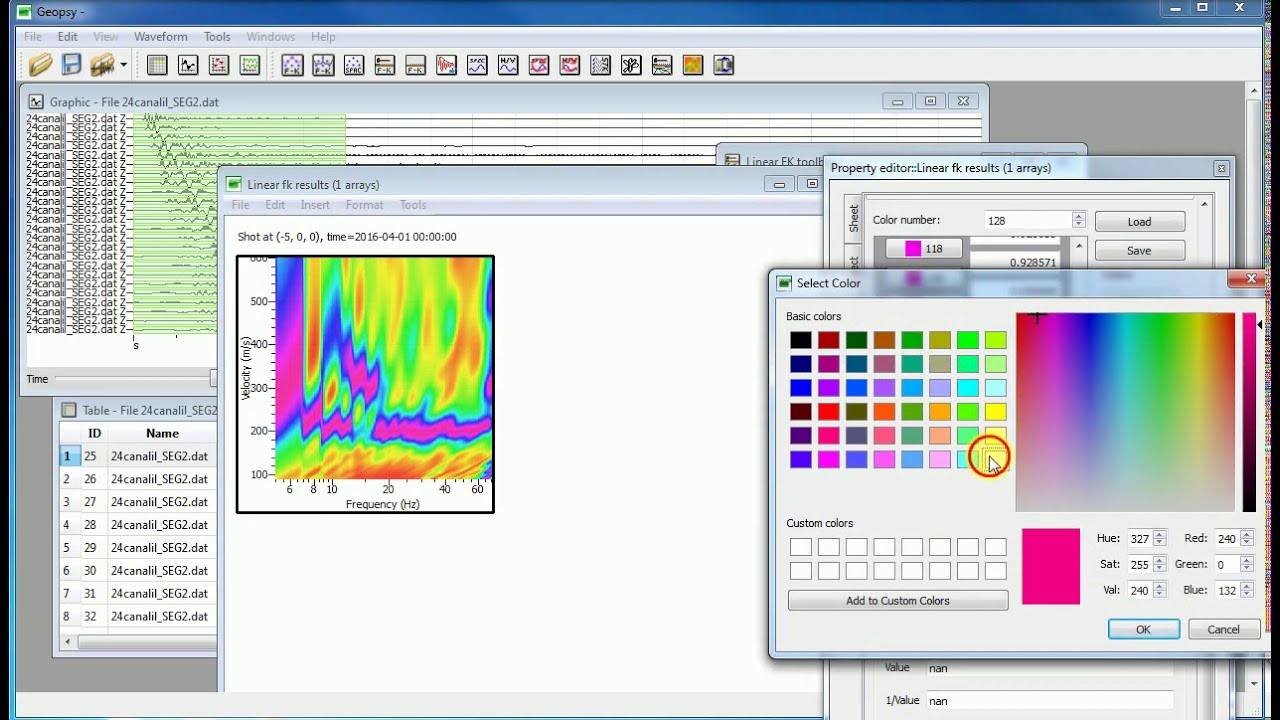
Task: Open the orange heat-map toolbar icon
Action: point(692,66)
